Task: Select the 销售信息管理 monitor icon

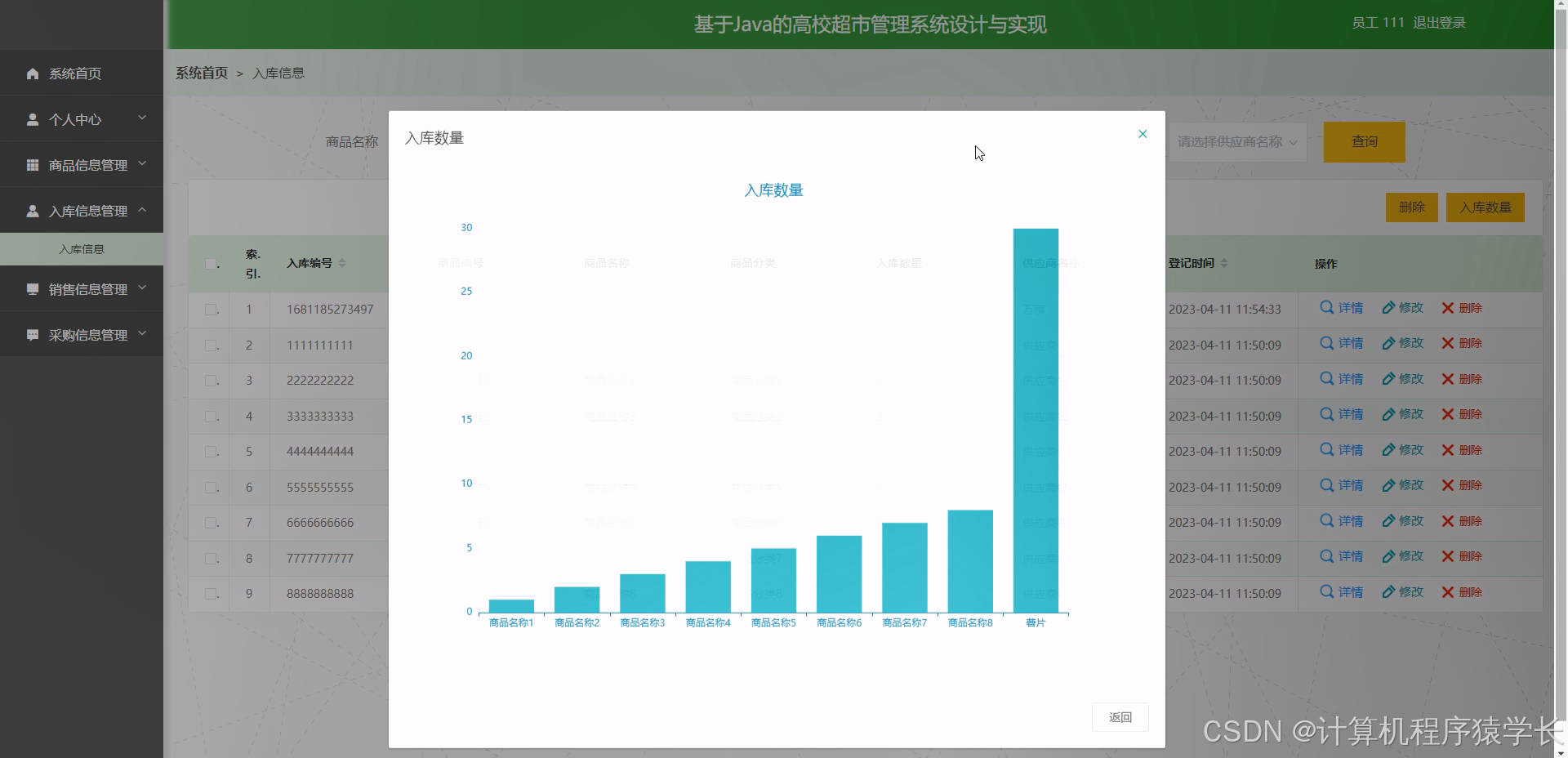Action: coord(33,289)
